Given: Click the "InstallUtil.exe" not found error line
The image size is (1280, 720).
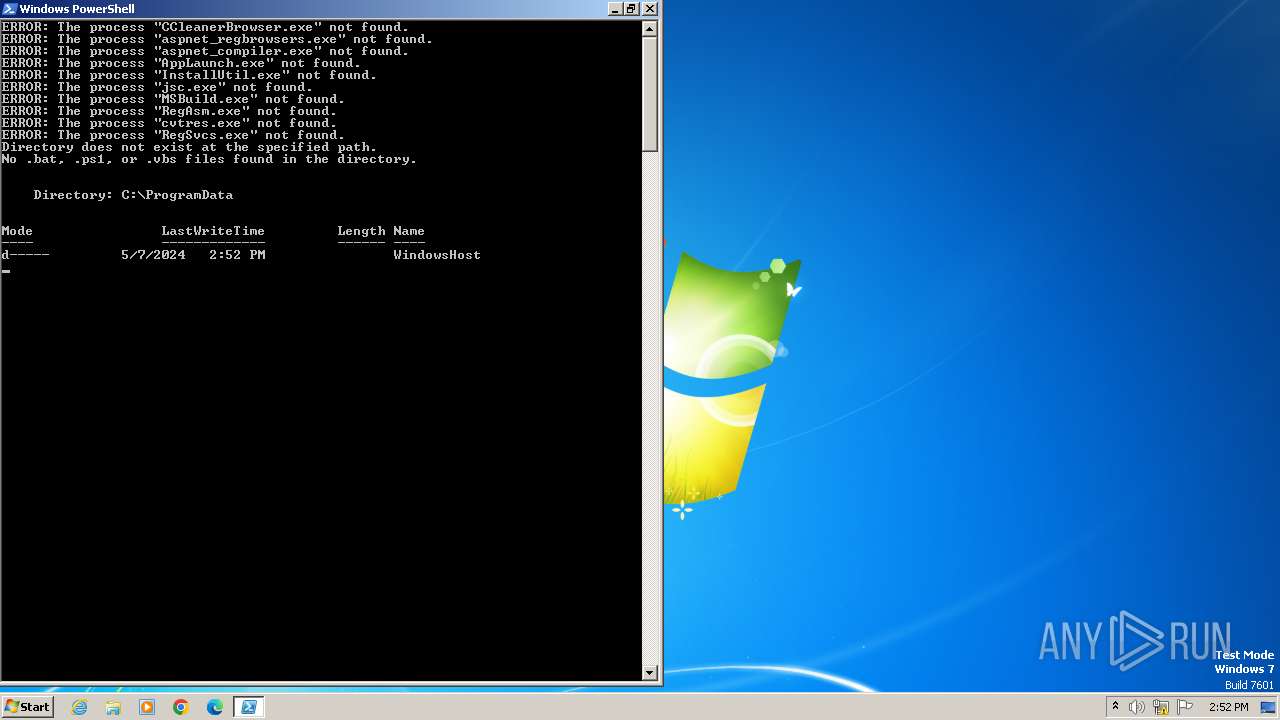Looking at the screenshot, I should tap(189, 75).
